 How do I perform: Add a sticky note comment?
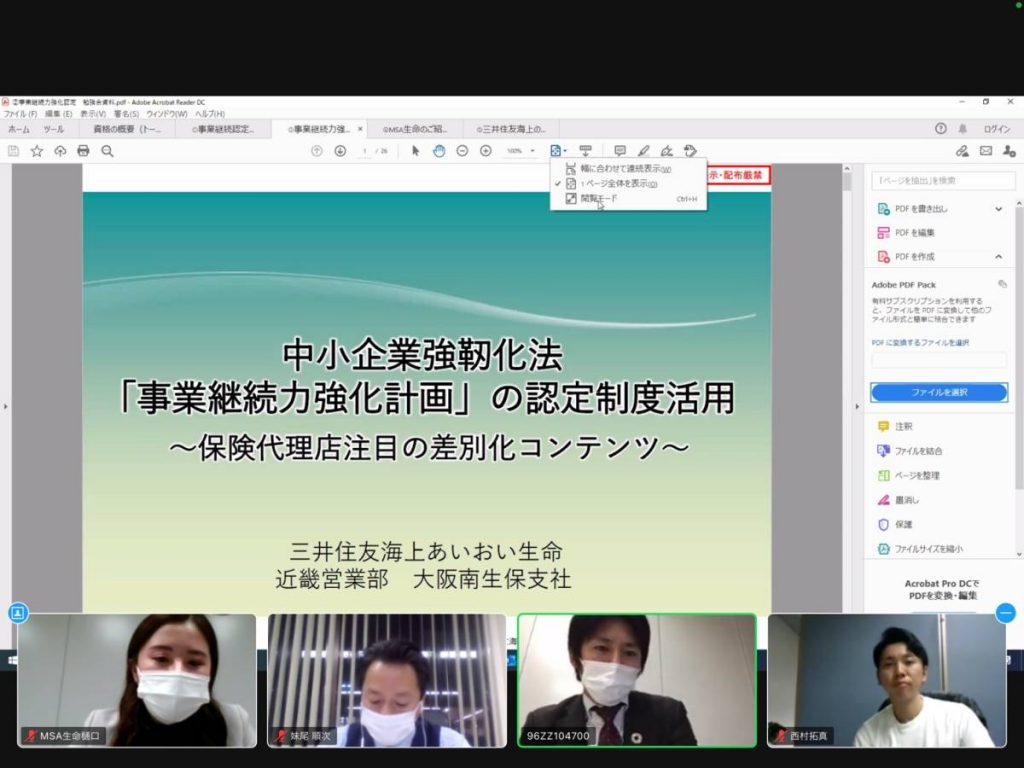pos(620,151)
